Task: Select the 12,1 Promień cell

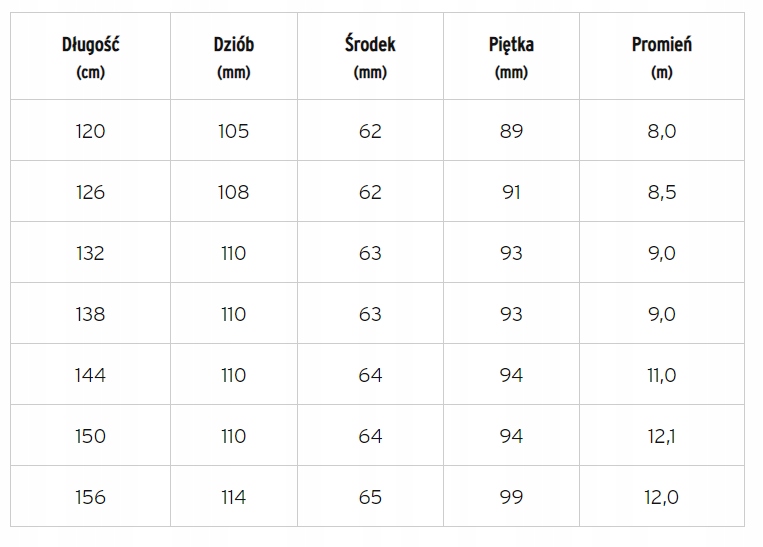Action: point(662,436)
